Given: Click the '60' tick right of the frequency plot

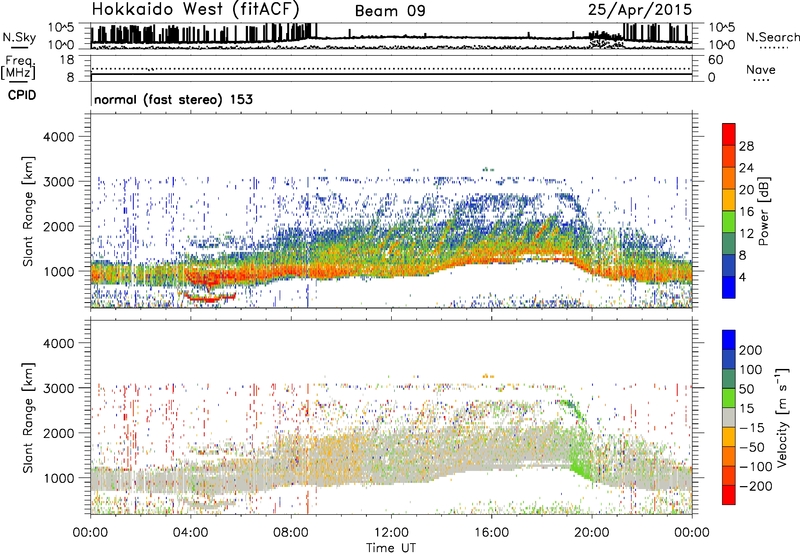Looking at the screenshot, I should point(715,60).
